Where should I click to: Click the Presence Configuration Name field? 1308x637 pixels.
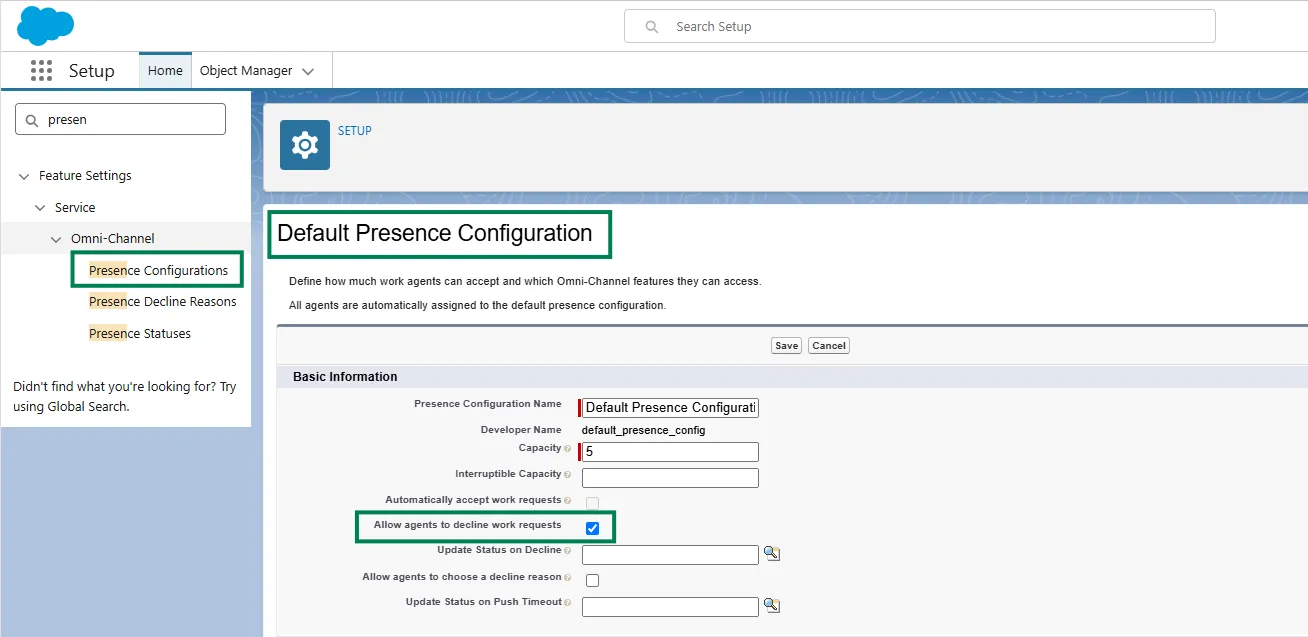tap(670, 408)
